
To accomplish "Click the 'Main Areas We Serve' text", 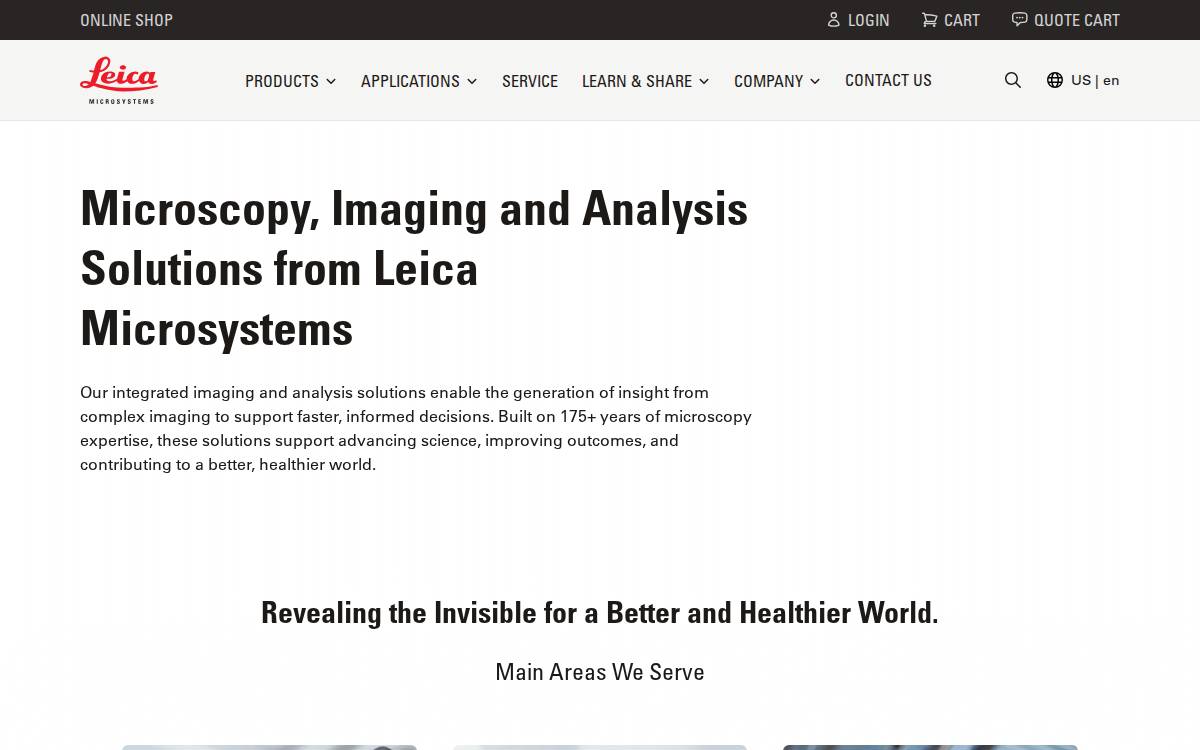I will 600,672.
